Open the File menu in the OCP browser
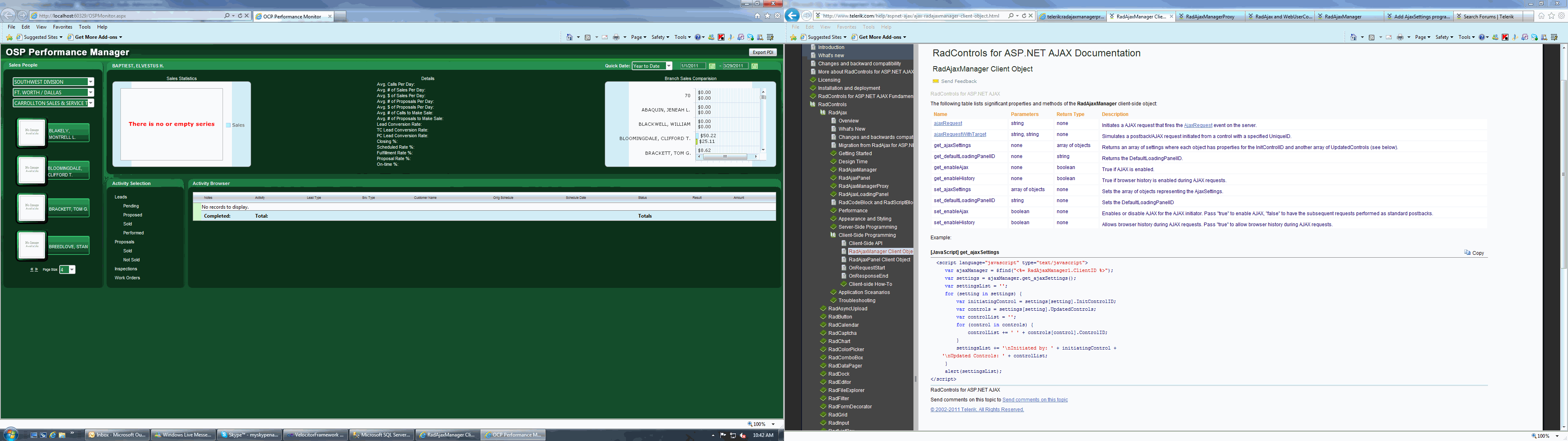Screen dimensions: 1568x441 pos(11,27)
